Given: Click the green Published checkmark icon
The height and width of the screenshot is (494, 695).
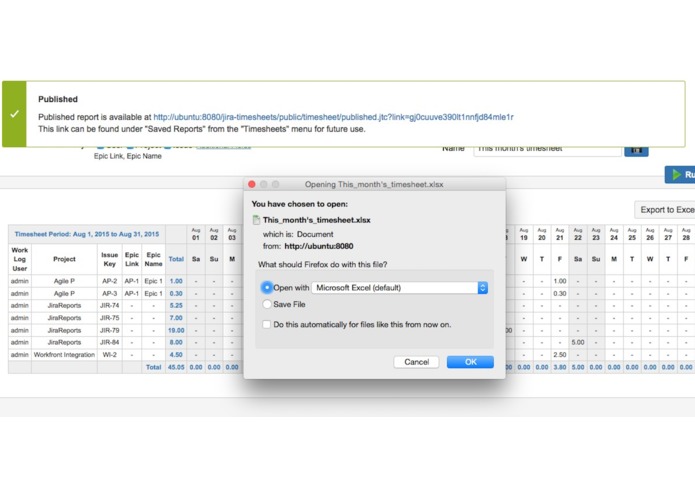Looking at the screenshot, I should (x=14, y=114).
